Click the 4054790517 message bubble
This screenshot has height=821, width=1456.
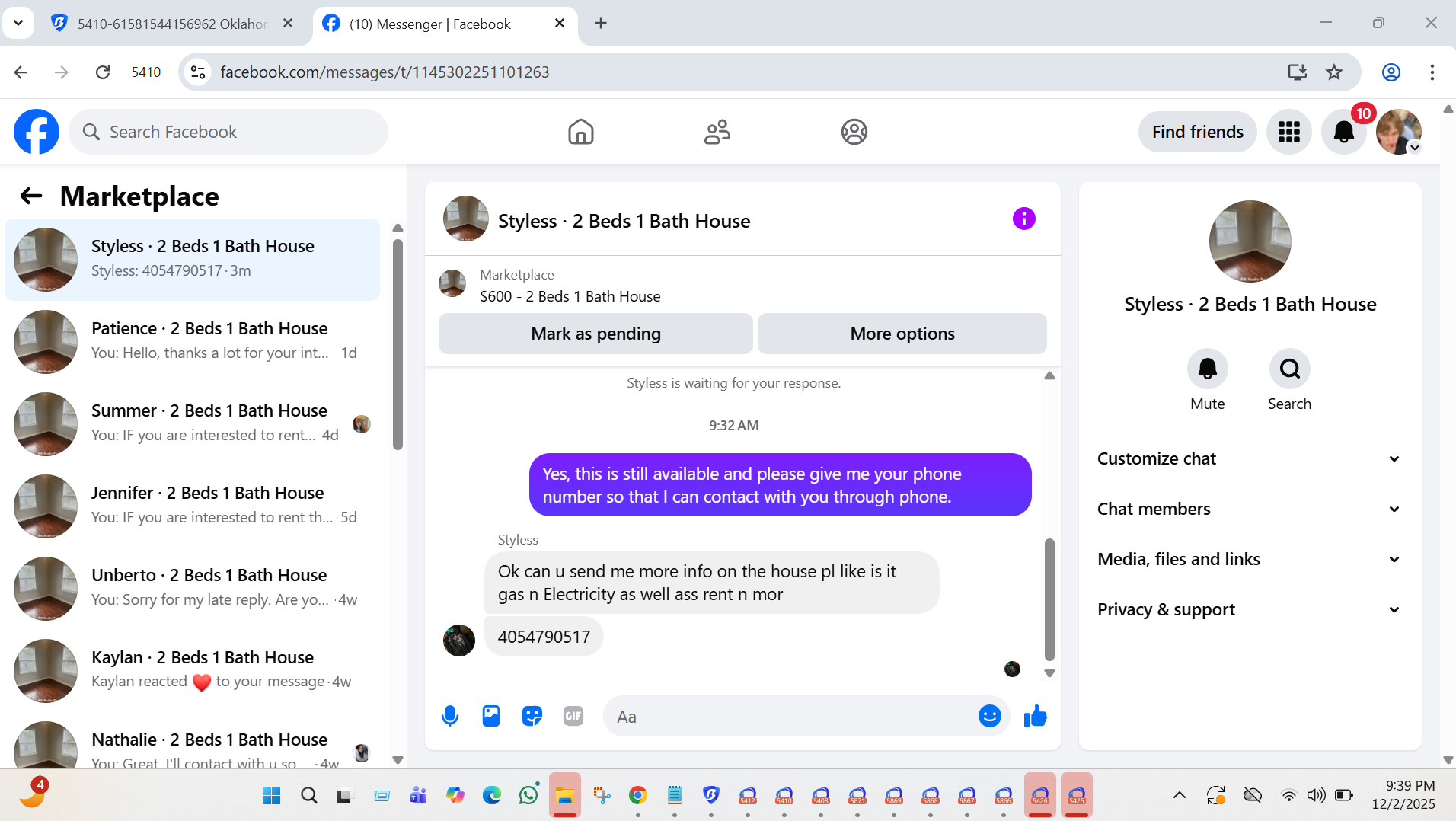pyautogui.click(x=544, y=637)
